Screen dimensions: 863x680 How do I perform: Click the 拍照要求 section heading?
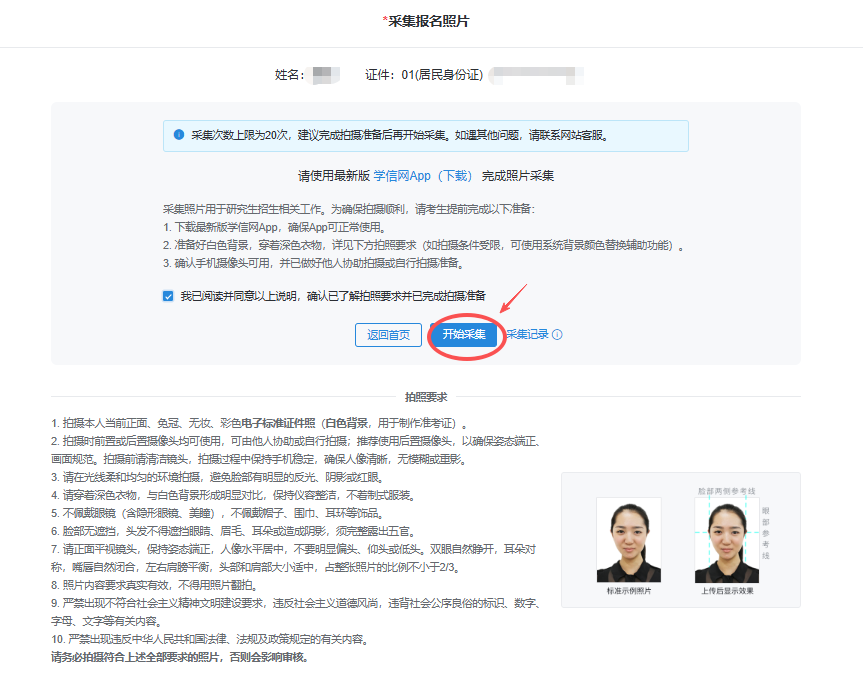point(426,397)
